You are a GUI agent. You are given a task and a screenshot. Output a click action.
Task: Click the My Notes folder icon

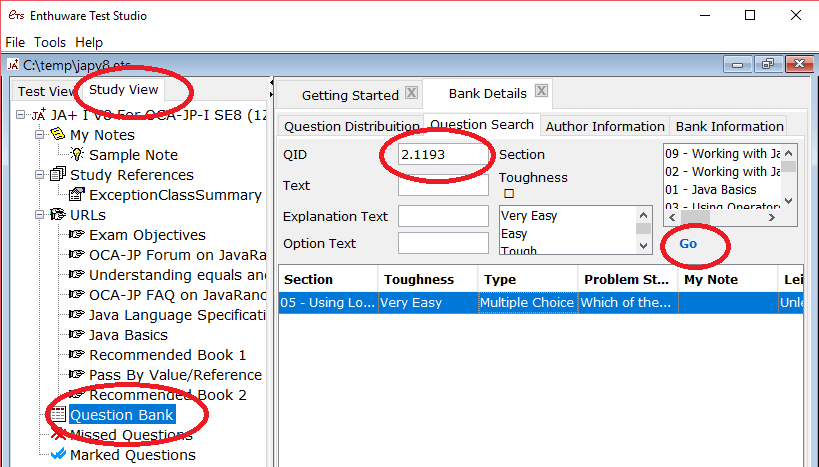pos(58,135)
